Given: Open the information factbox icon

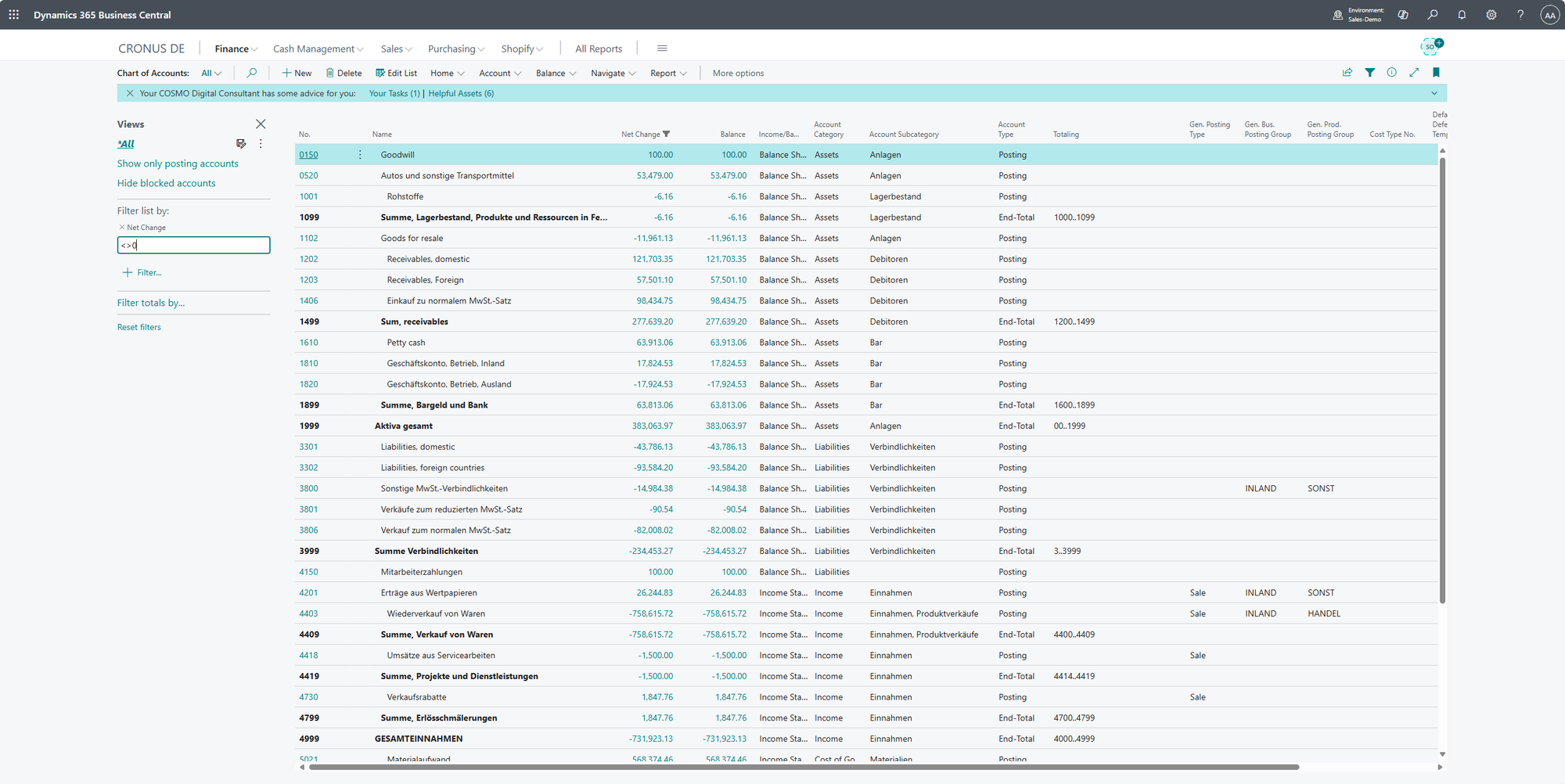Looking at the screenshot, I should tap(1391, 73).
